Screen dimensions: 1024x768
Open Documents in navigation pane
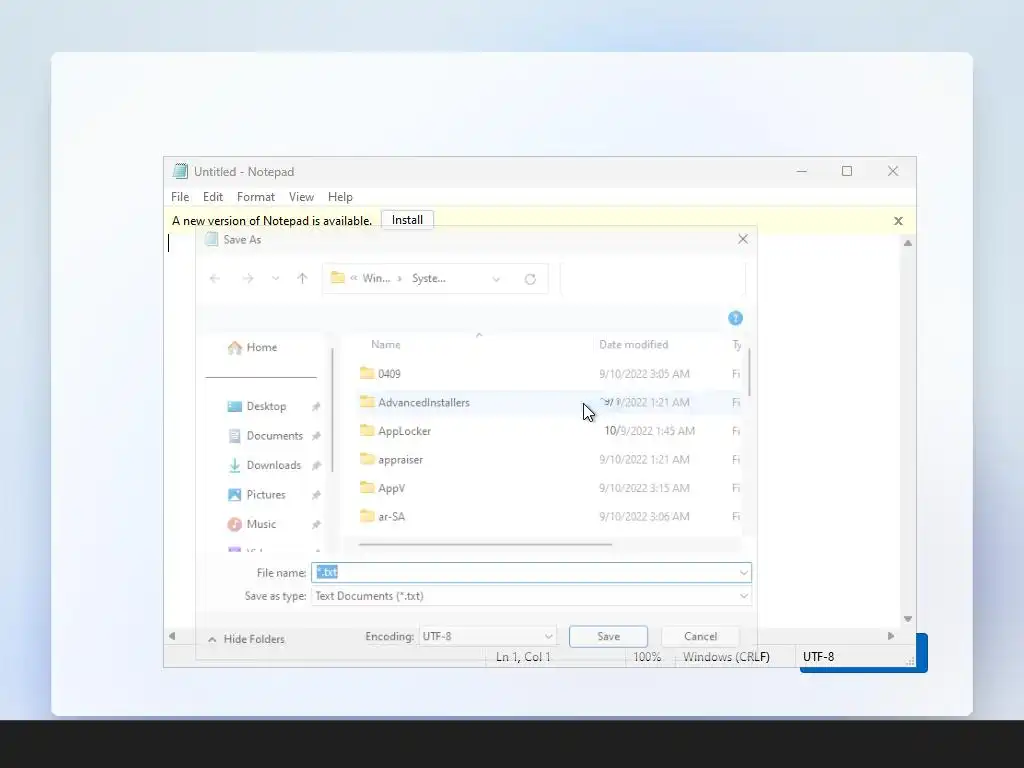click(x=265, y=436)
